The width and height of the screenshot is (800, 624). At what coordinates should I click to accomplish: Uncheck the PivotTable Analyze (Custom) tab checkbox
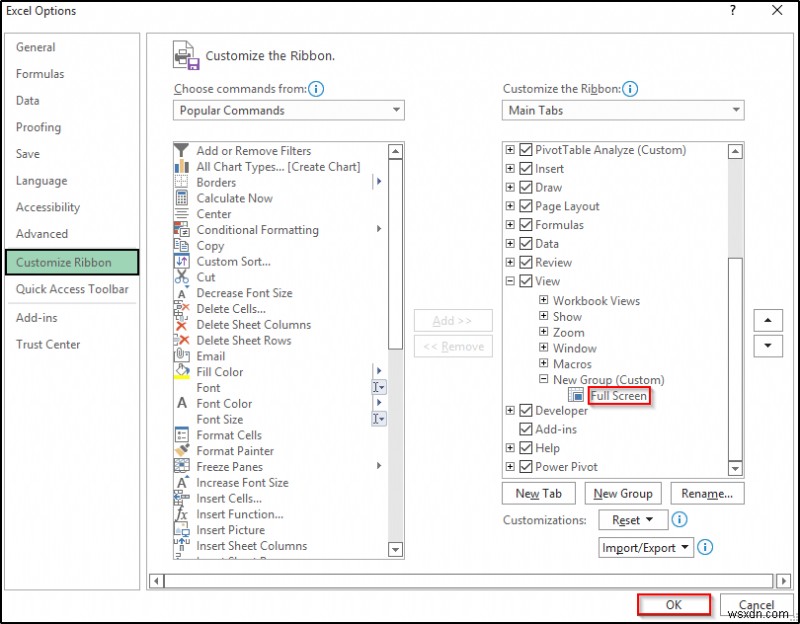(526, 150)
